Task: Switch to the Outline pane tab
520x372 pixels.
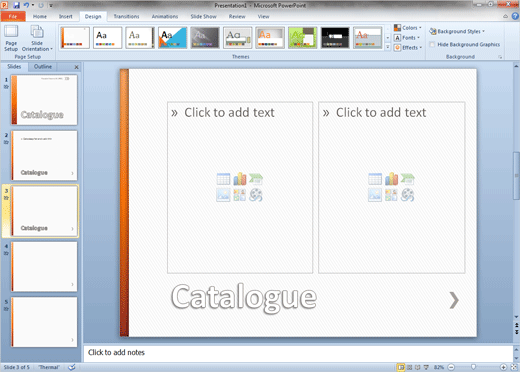Action: [x=43, y=67]
